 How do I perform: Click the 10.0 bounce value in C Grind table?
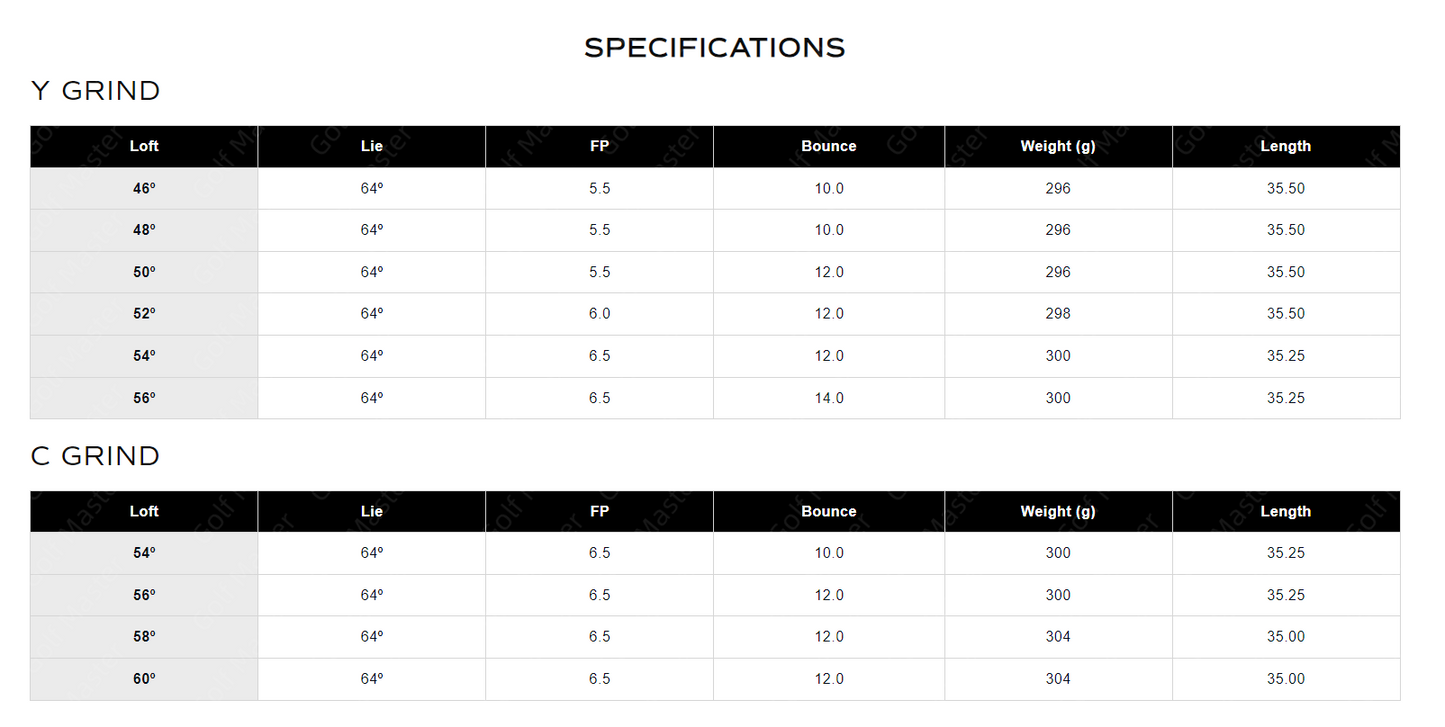[x=828, y=553]
